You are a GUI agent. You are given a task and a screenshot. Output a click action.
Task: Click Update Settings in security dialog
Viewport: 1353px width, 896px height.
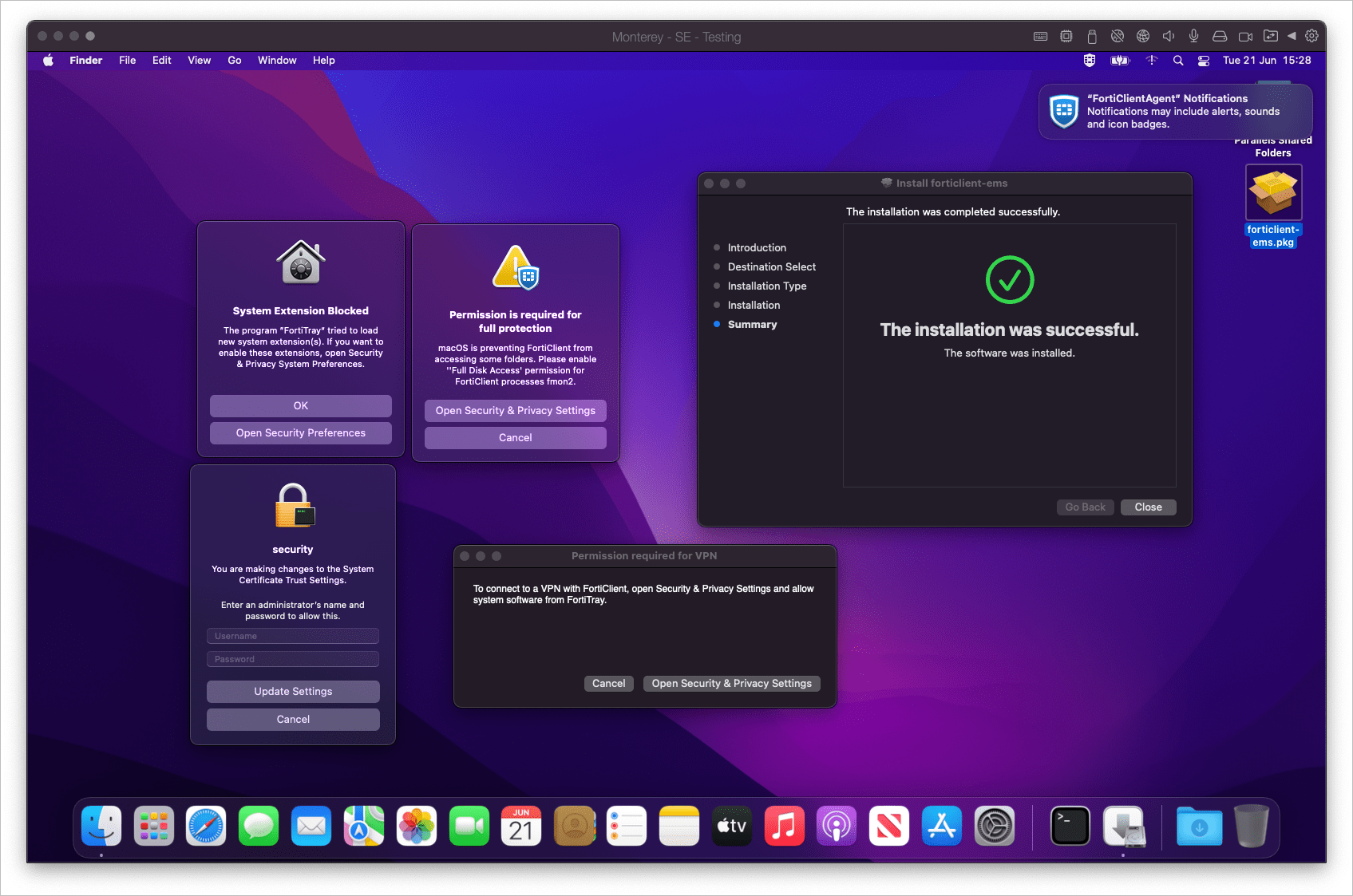point(293,691)
